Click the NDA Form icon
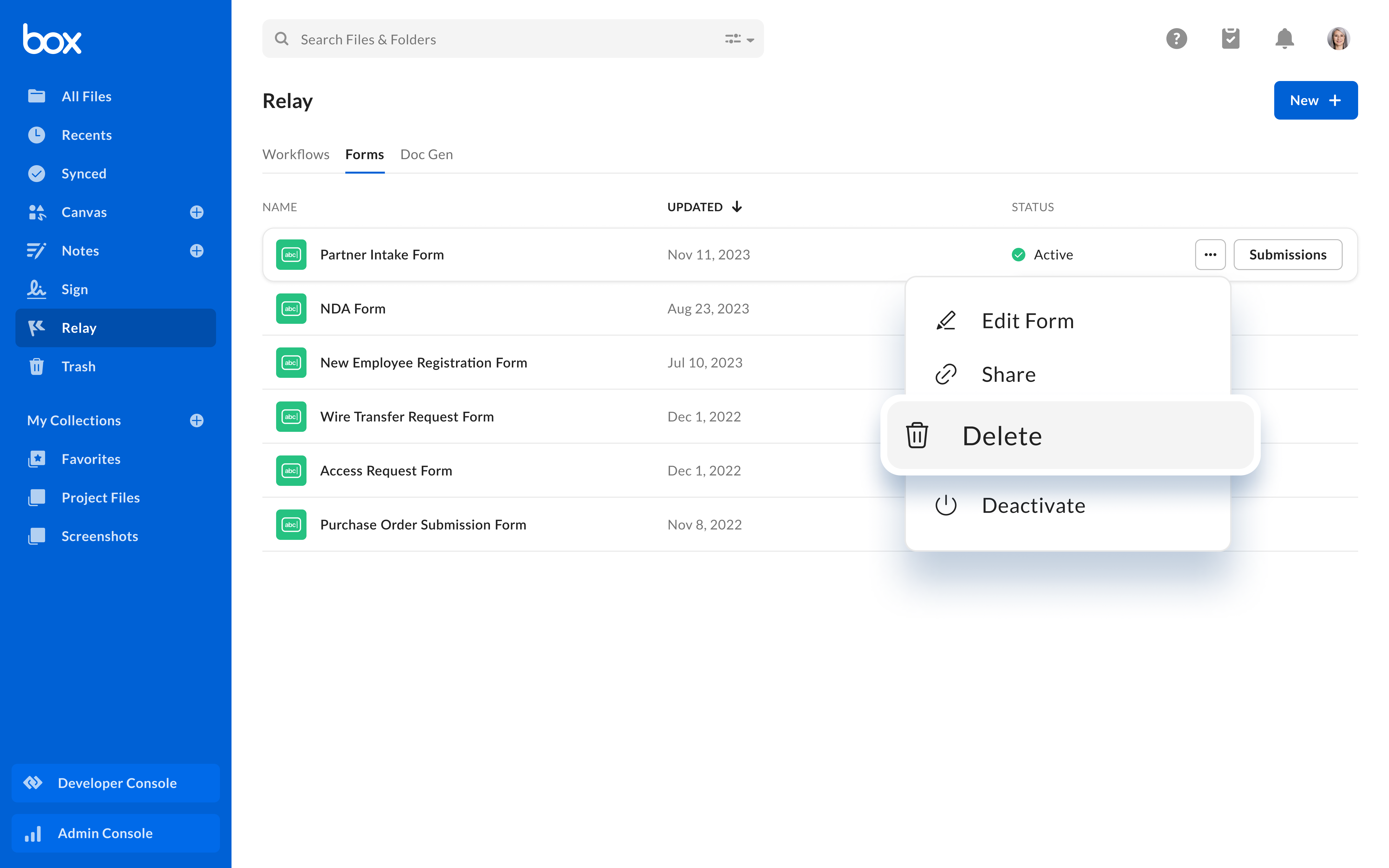The height and width of the screenshot is (868, 1389). coord(291,308)
